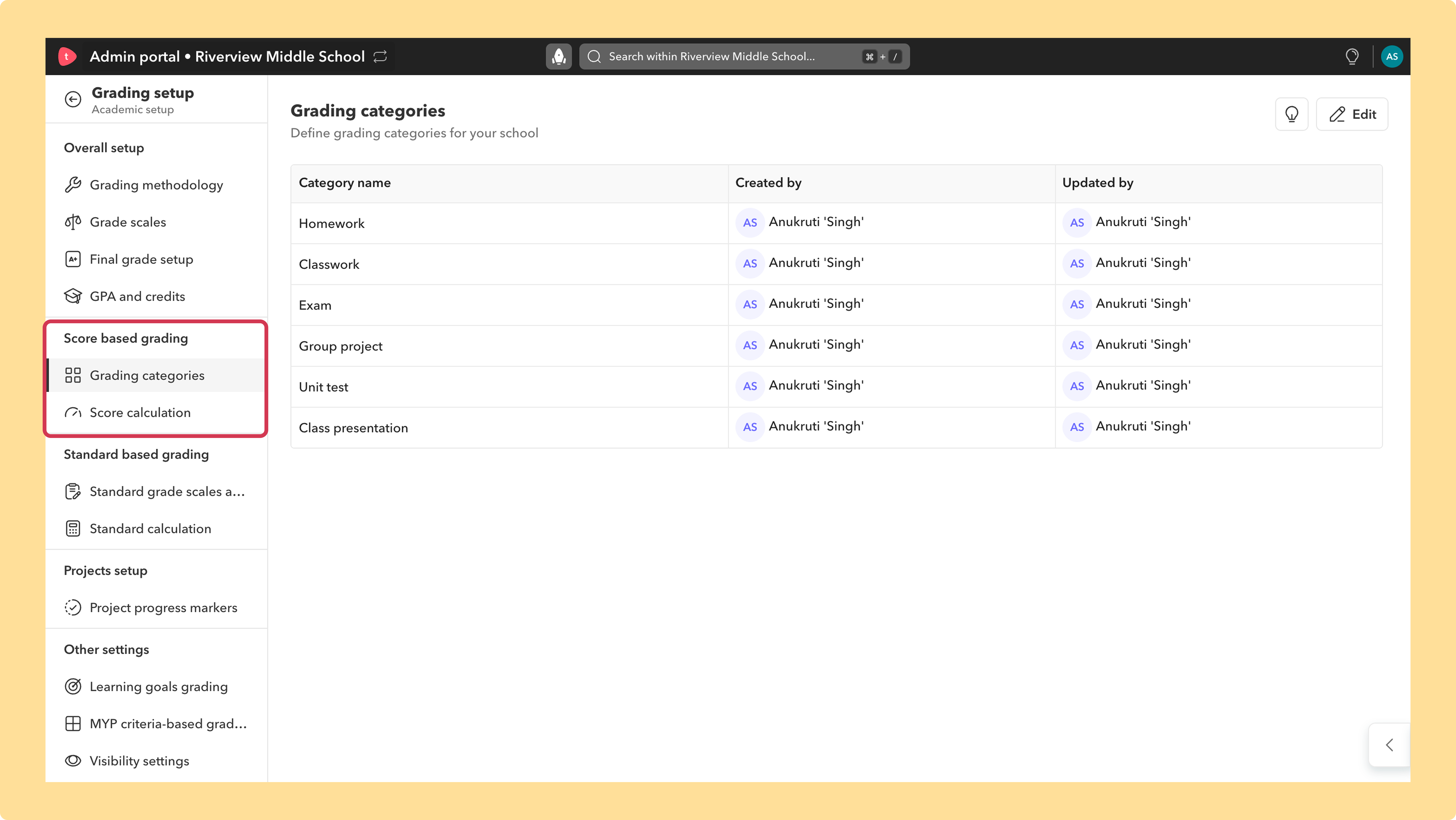
Task: Select the Grading categories sidebar item
Action: pyautogui.click(x=156, y=375)
